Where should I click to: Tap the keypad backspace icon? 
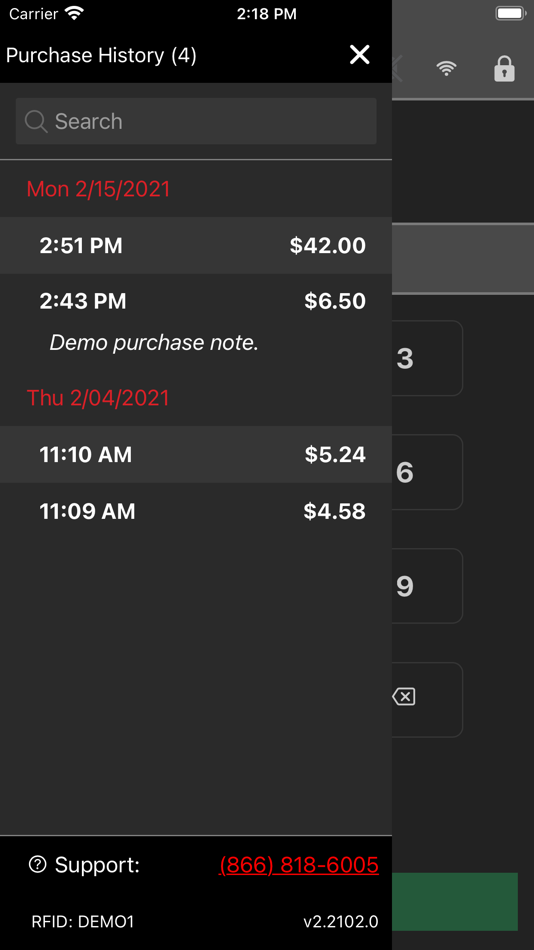click(x=404, y=697)
